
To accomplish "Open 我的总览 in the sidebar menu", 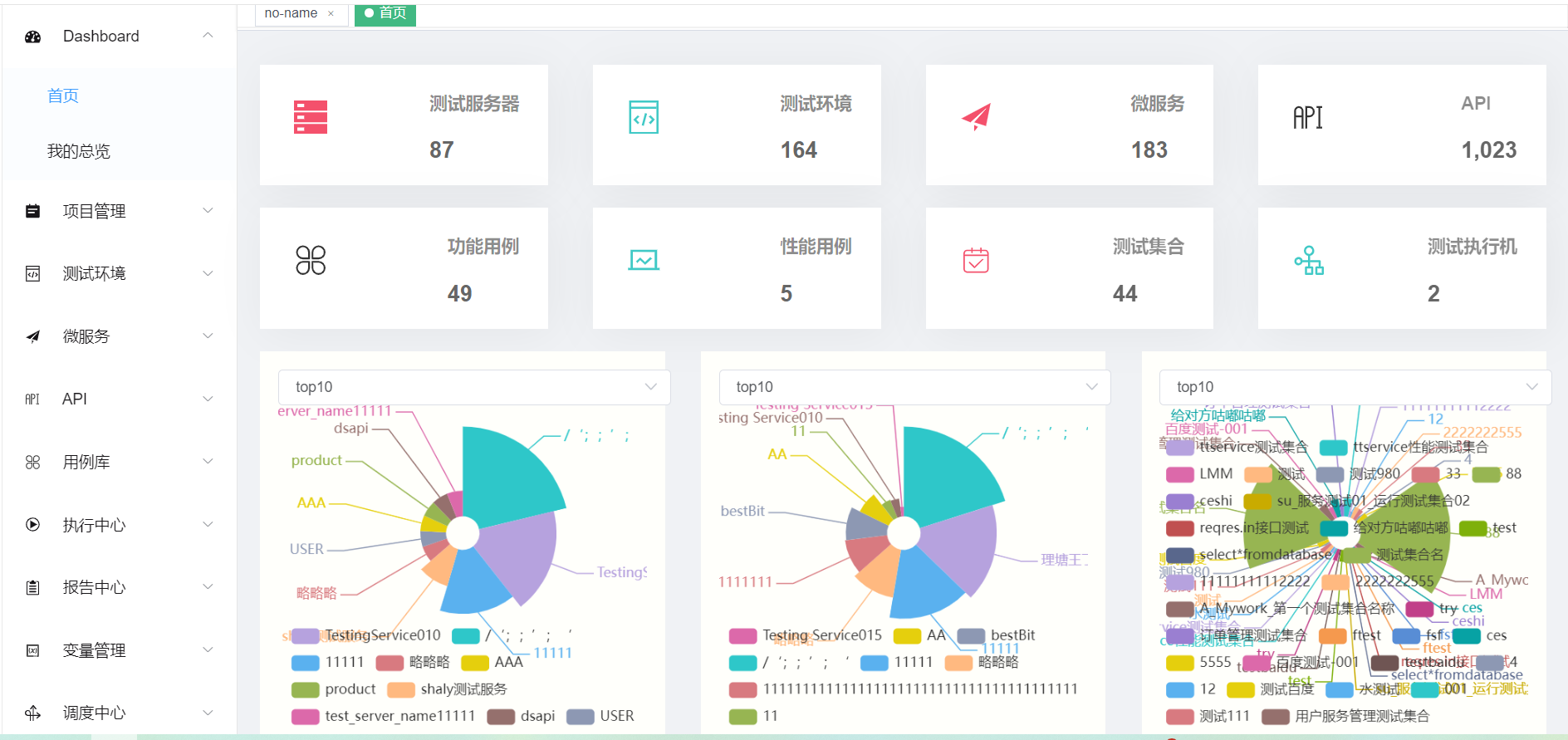I will (x=79, y=151).
